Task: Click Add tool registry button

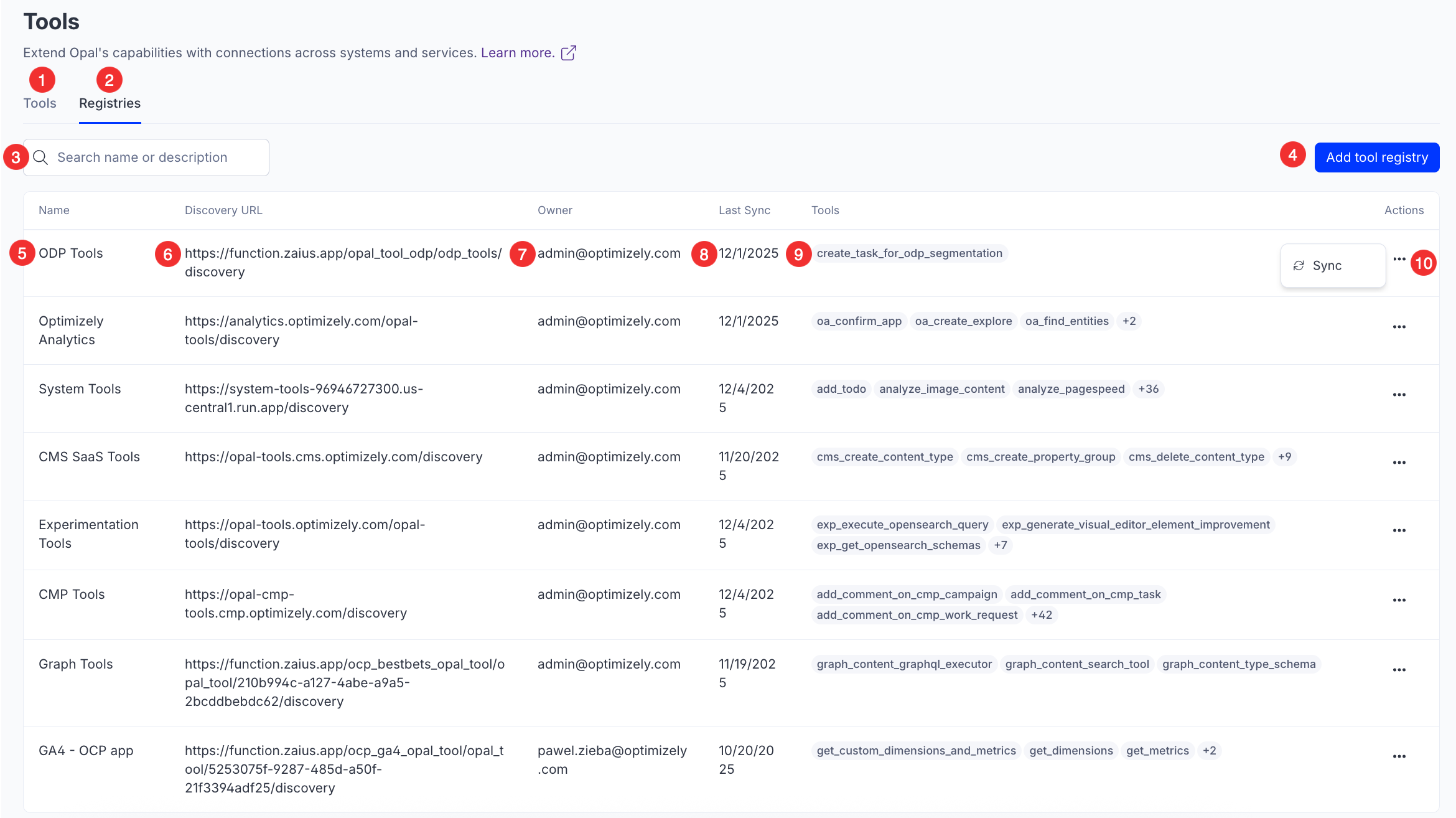Action: pyautogui.click(x=1376, y=157)
